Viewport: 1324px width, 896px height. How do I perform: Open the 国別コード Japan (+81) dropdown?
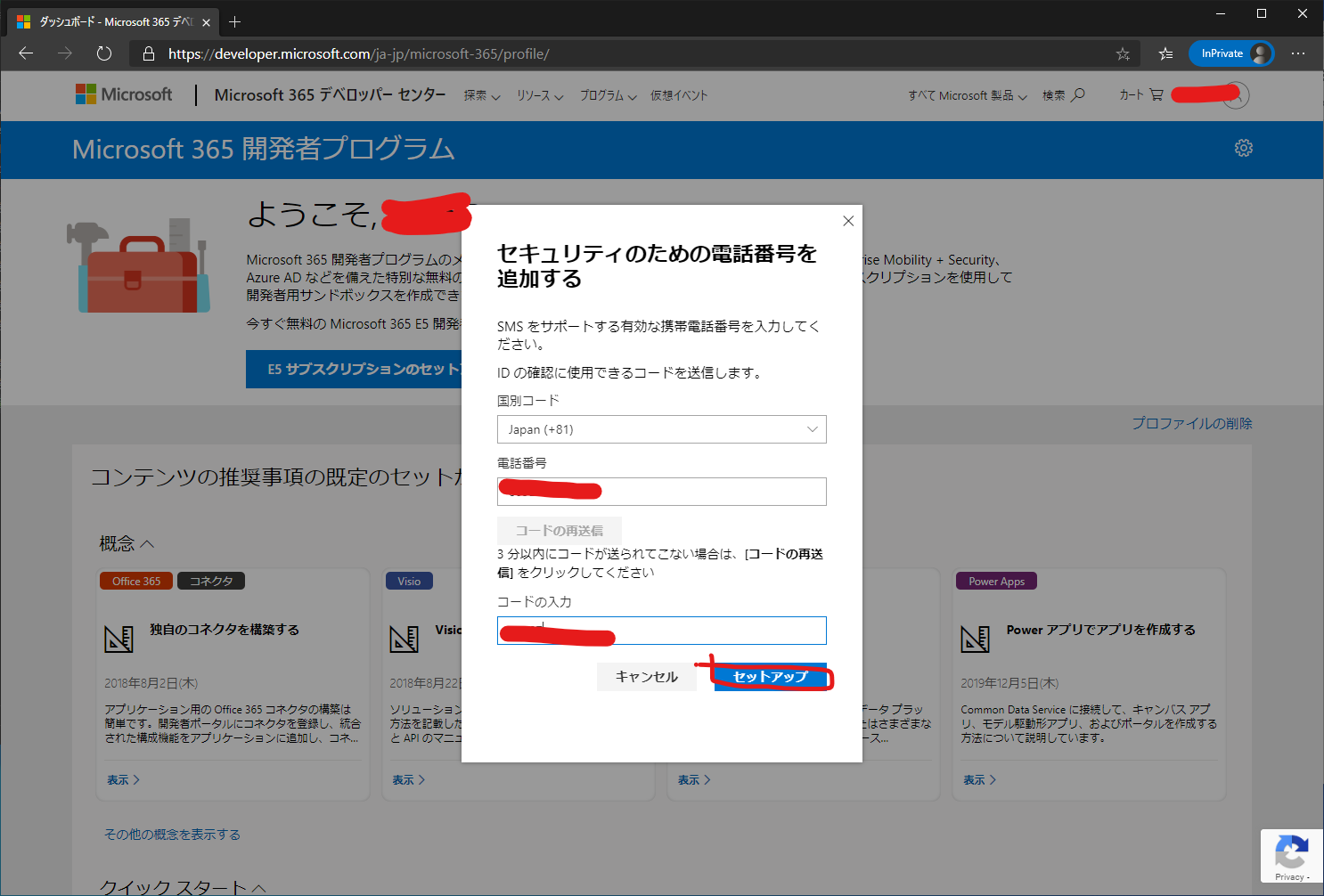coord(662,429)
